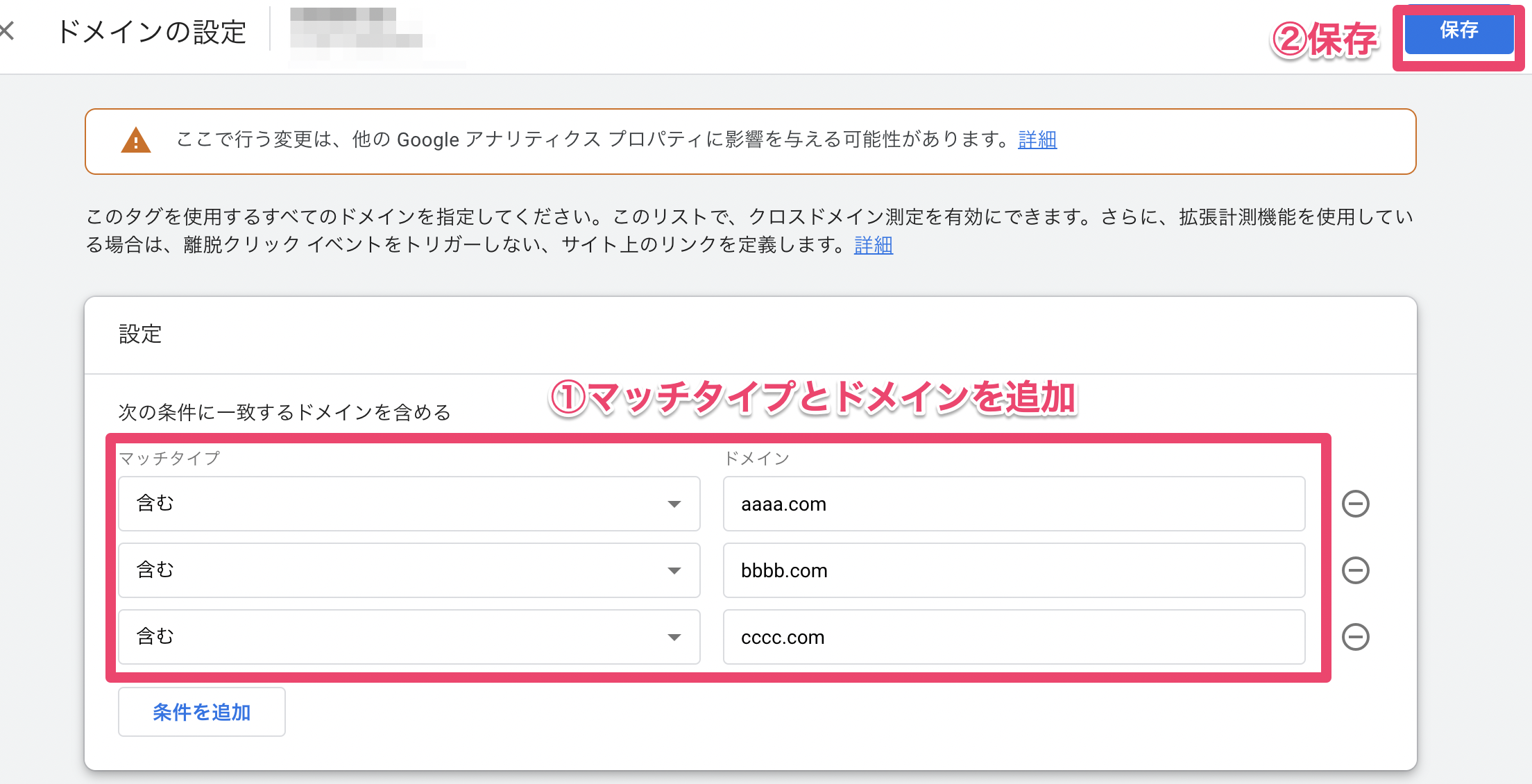
Task: Click the dropdown arrow in first 含む row
Action: pos(674,504)
